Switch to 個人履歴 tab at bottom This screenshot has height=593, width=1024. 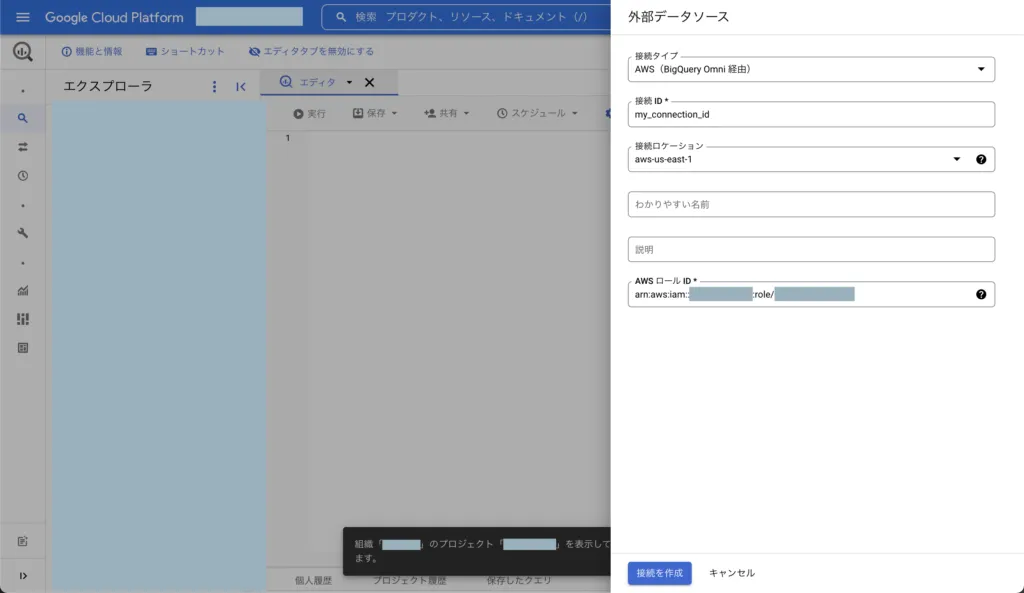click(313, 580)
